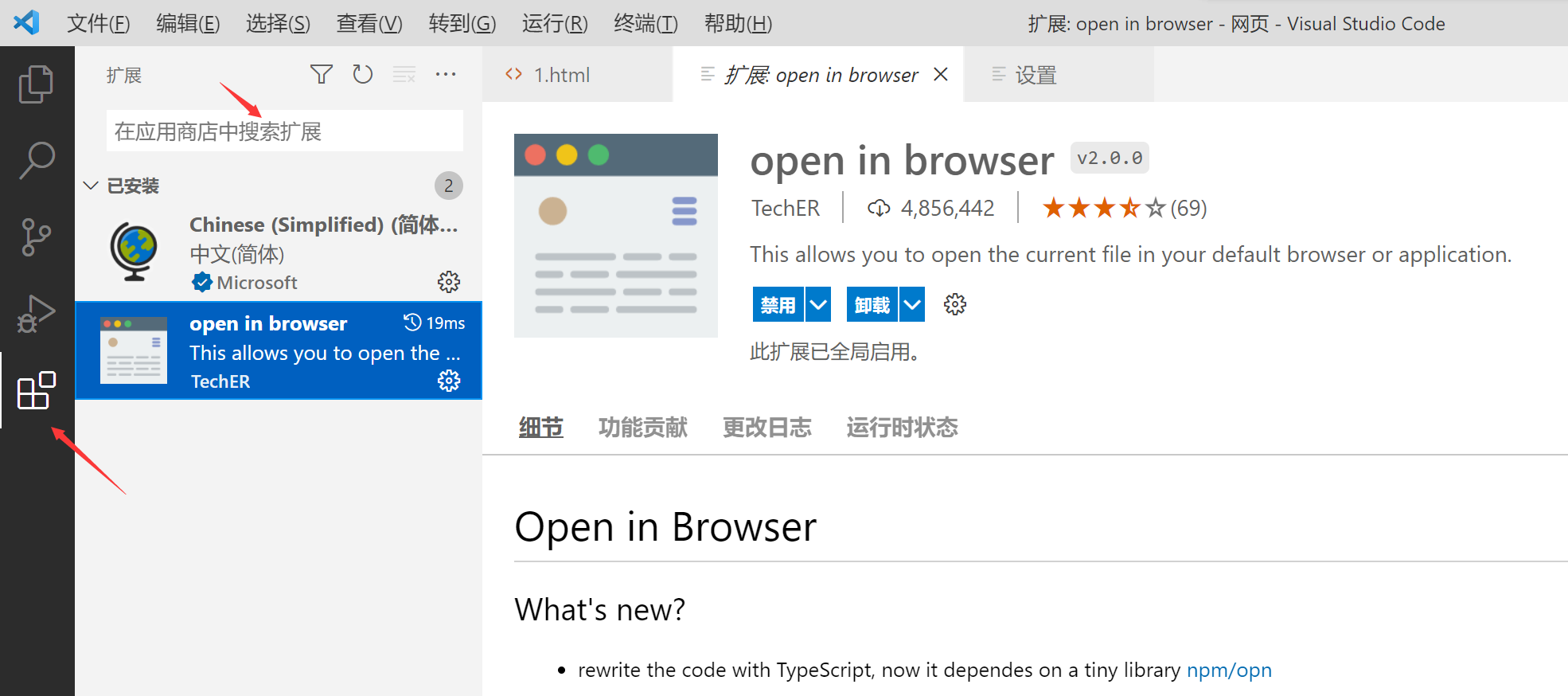Open the Source Control view
Screen dimensions: 1568x696
tap(36, 237)
